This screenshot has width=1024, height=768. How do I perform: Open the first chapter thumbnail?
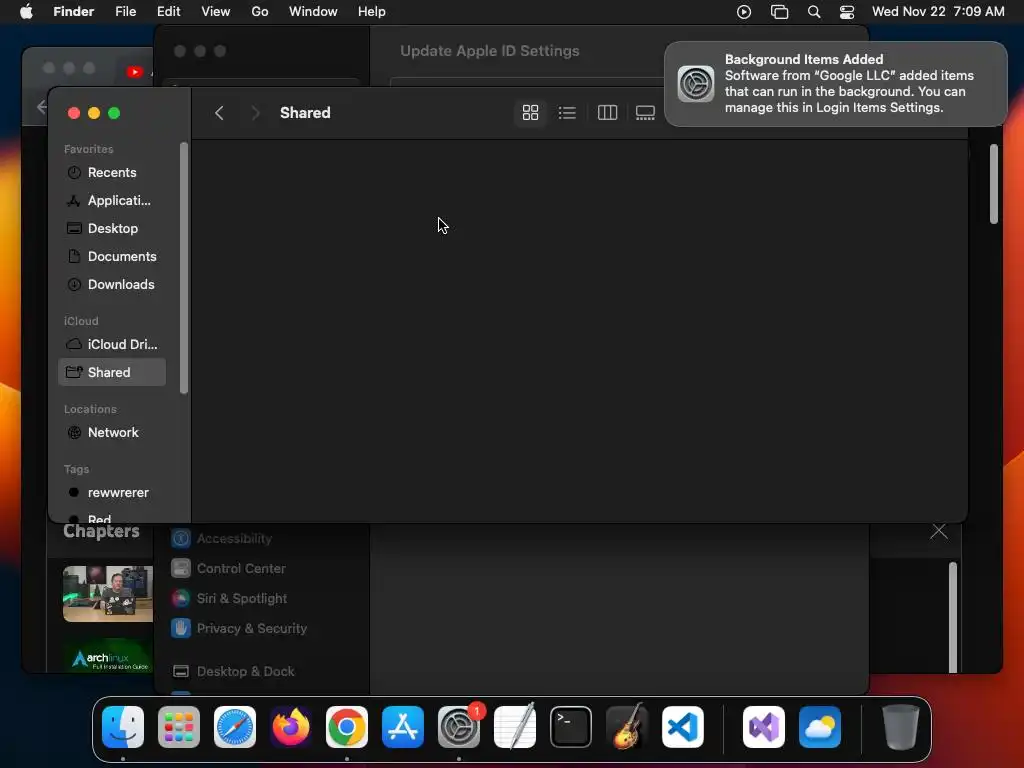click(108, 594)
